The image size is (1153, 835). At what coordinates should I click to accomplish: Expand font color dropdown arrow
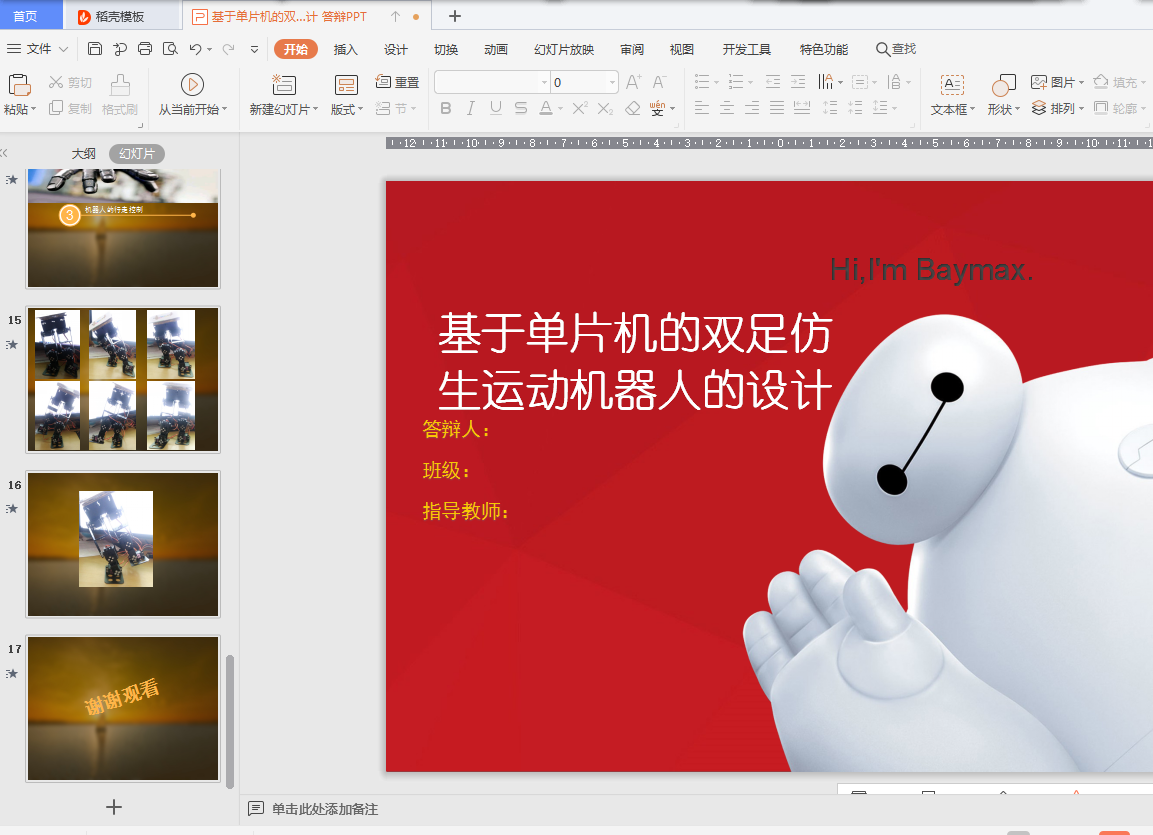(560, 110)
